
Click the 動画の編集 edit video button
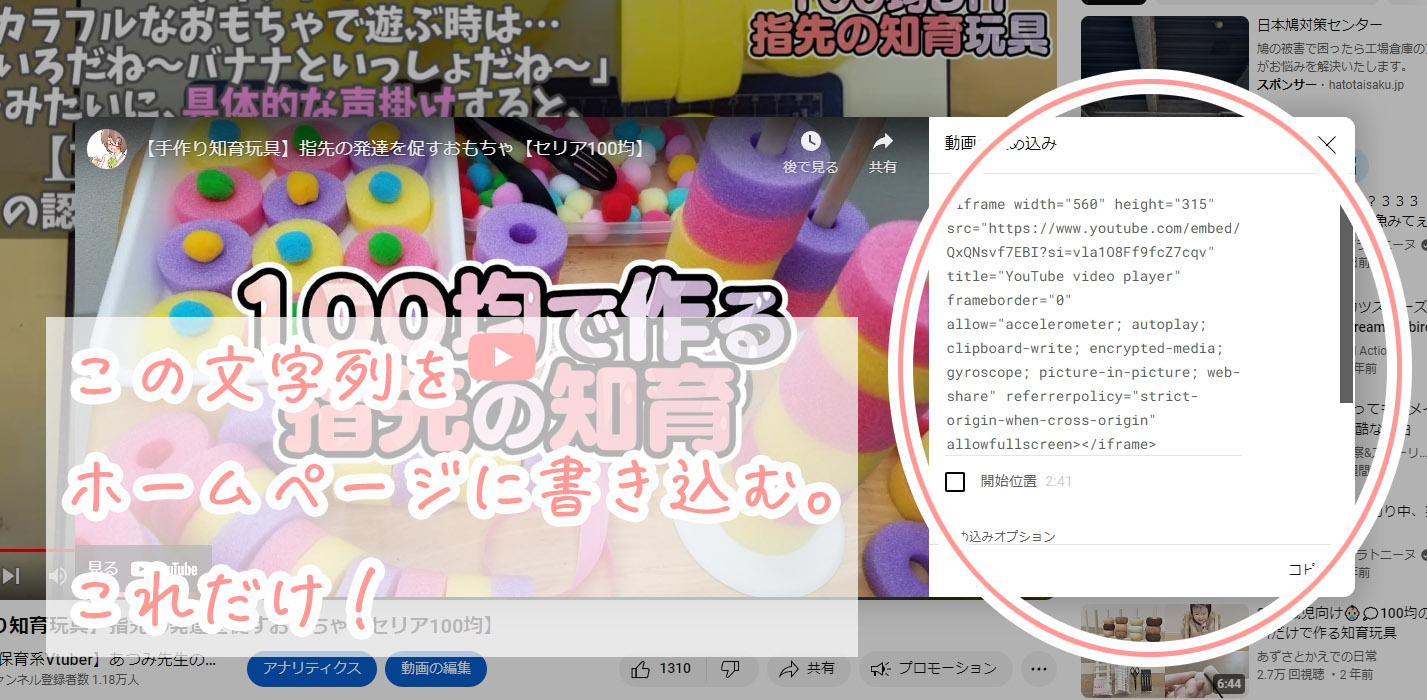coord(436,668)
